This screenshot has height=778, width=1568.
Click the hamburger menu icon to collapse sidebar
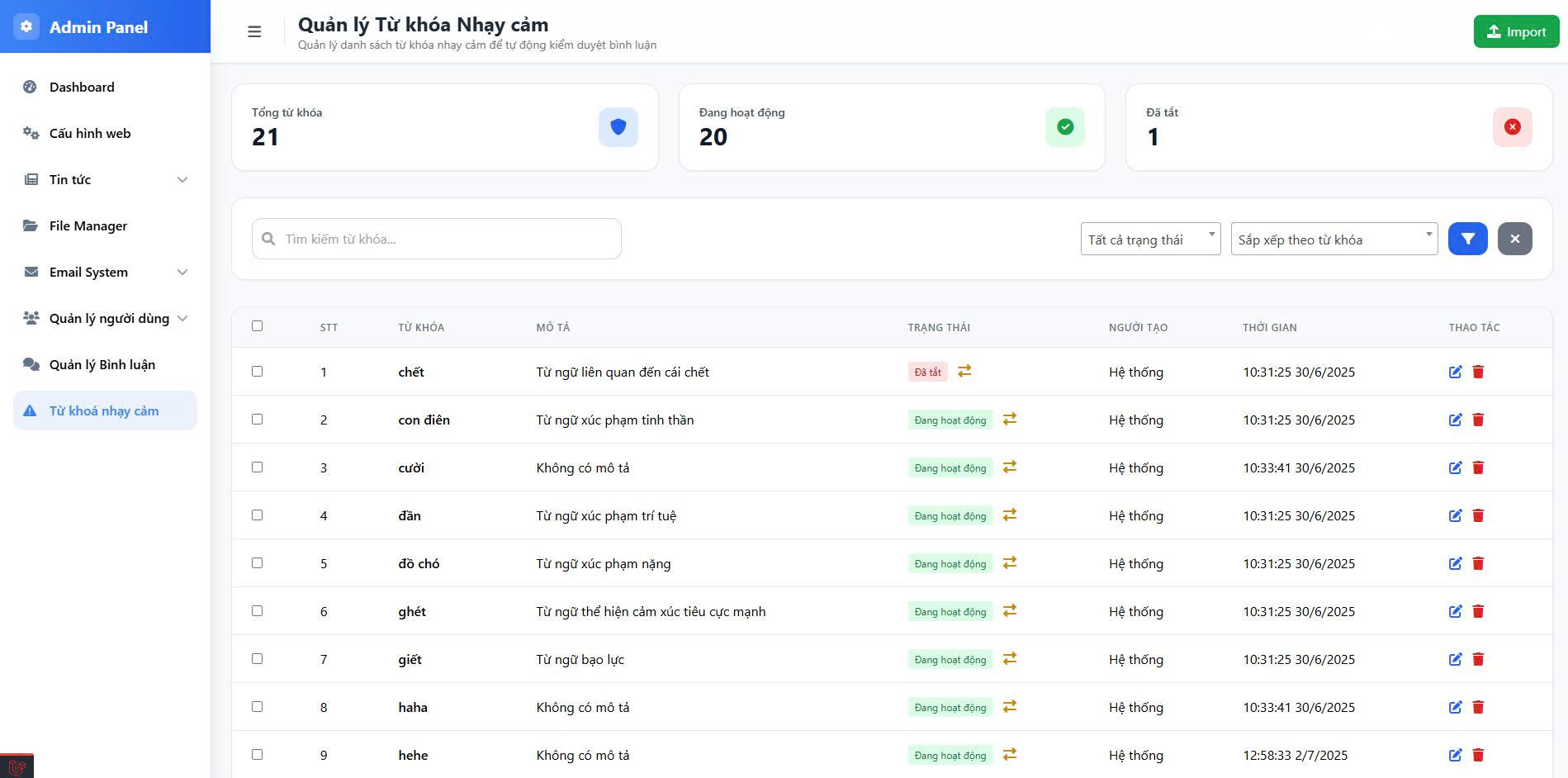254,31
